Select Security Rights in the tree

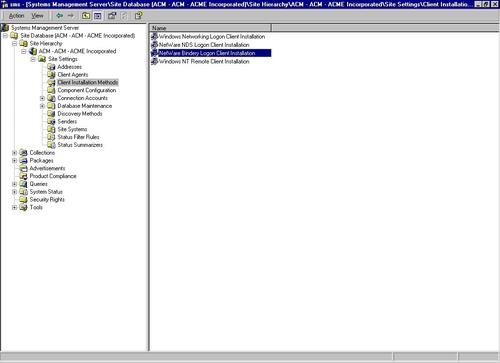click(47, 200)
